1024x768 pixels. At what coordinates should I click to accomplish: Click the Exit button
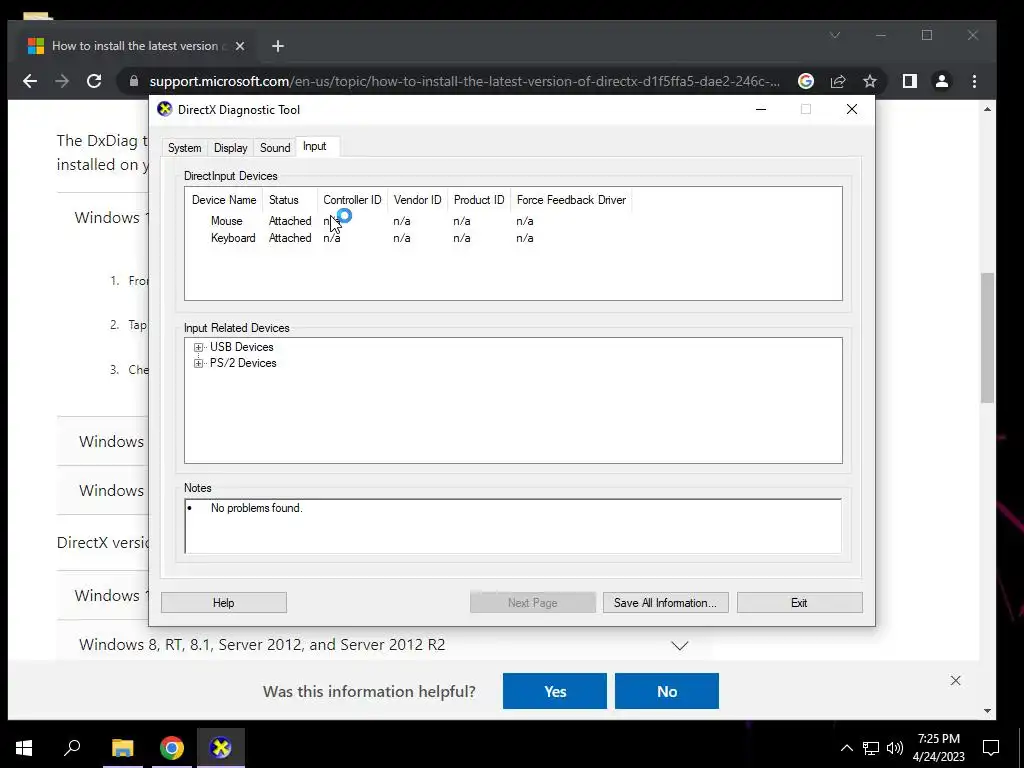799,603
